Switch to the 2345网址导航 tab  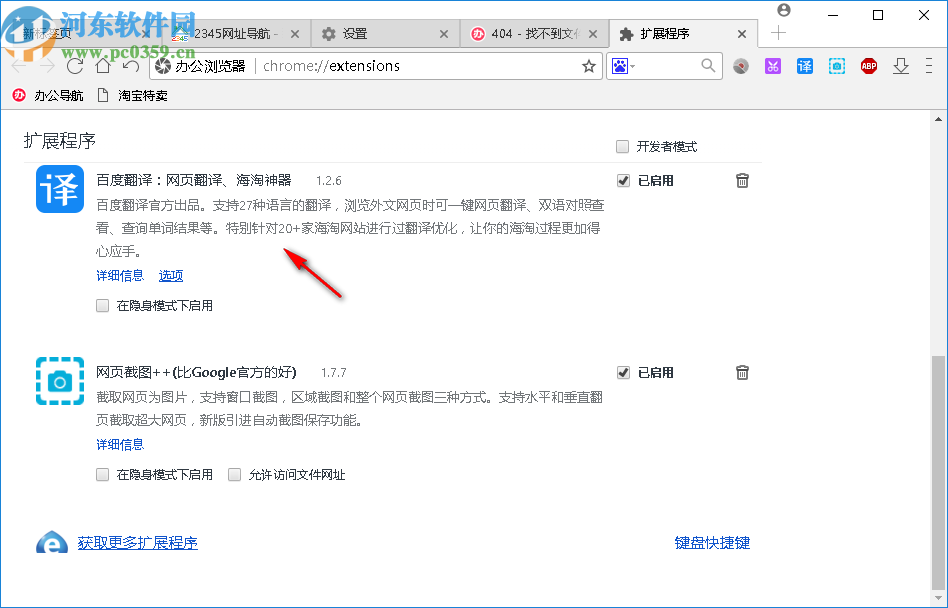pos(228,33)
